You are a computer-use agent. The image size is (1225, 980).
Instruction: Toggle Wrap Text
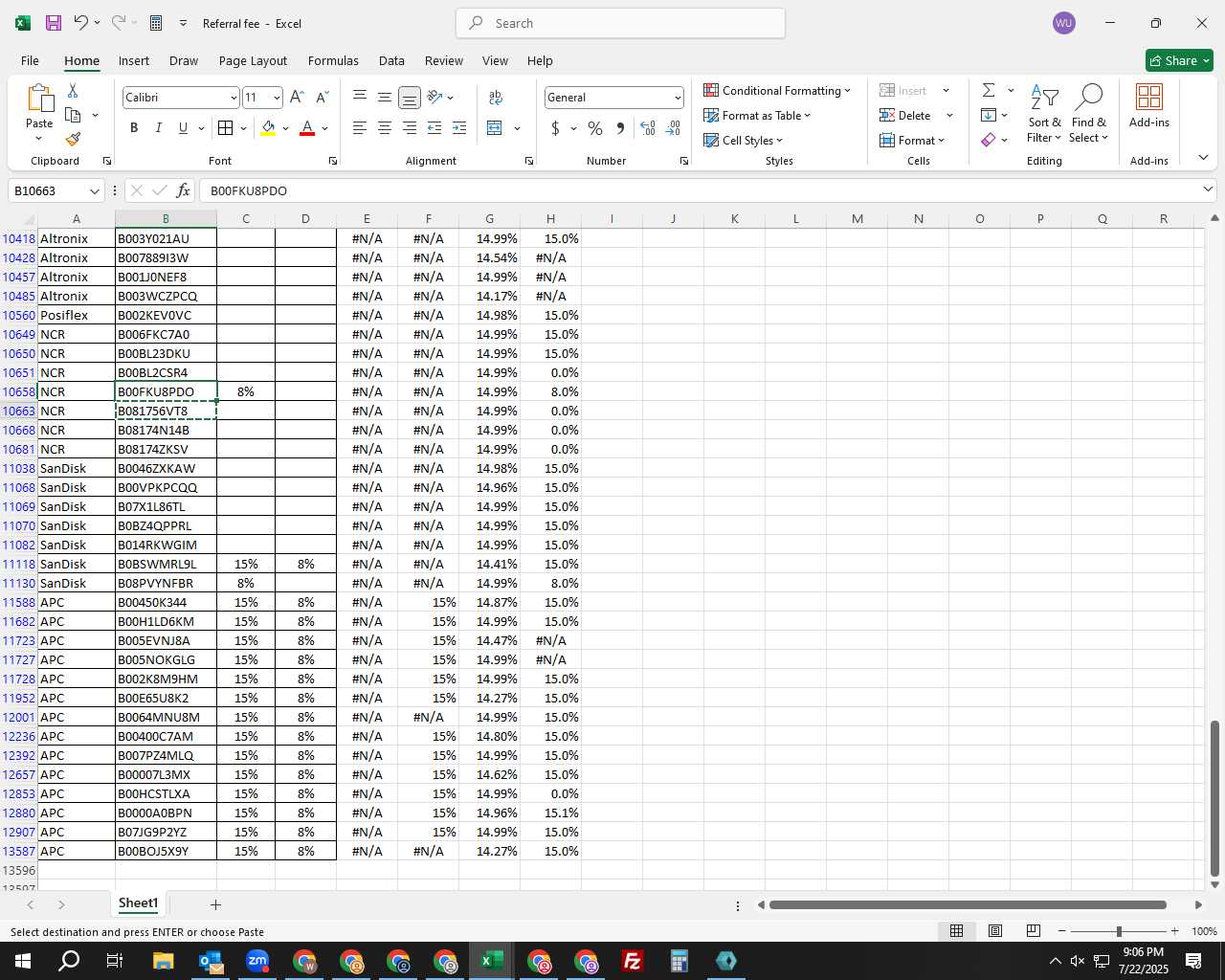click(496, 98)
